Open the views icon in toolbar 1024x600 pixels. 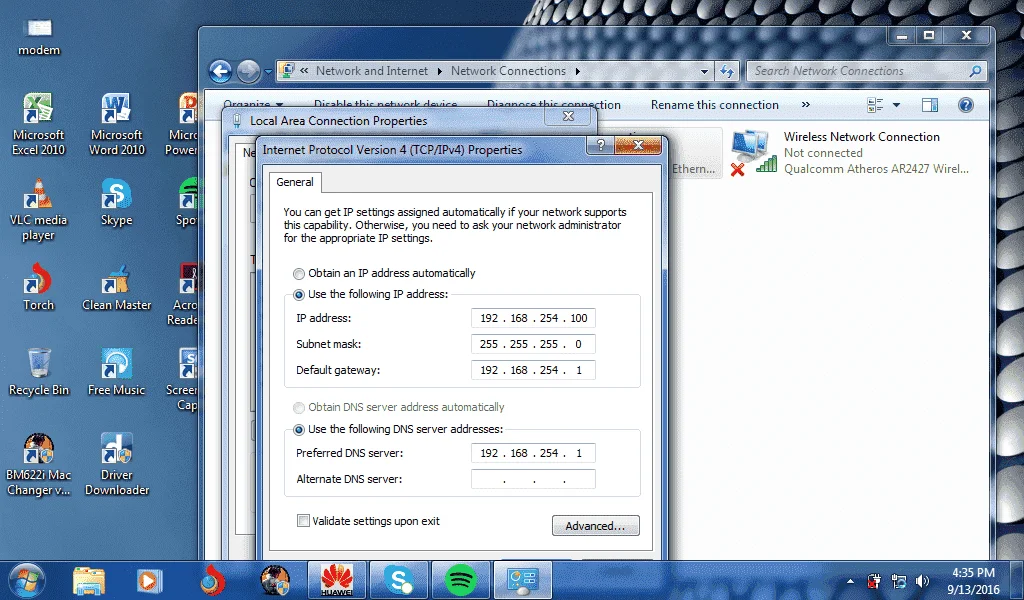click(x=875, y=105)
